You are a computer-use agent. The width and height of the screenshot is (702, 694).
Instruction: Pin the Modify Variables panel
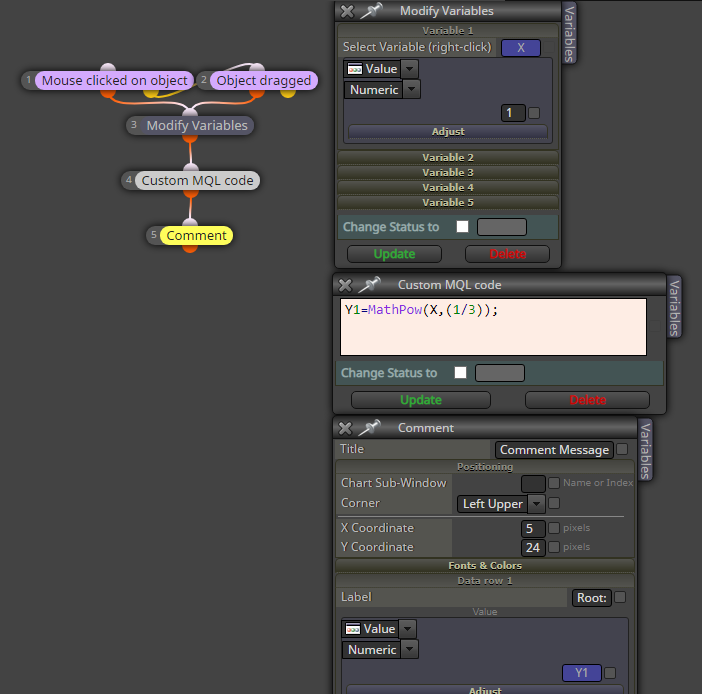[371, 11]
